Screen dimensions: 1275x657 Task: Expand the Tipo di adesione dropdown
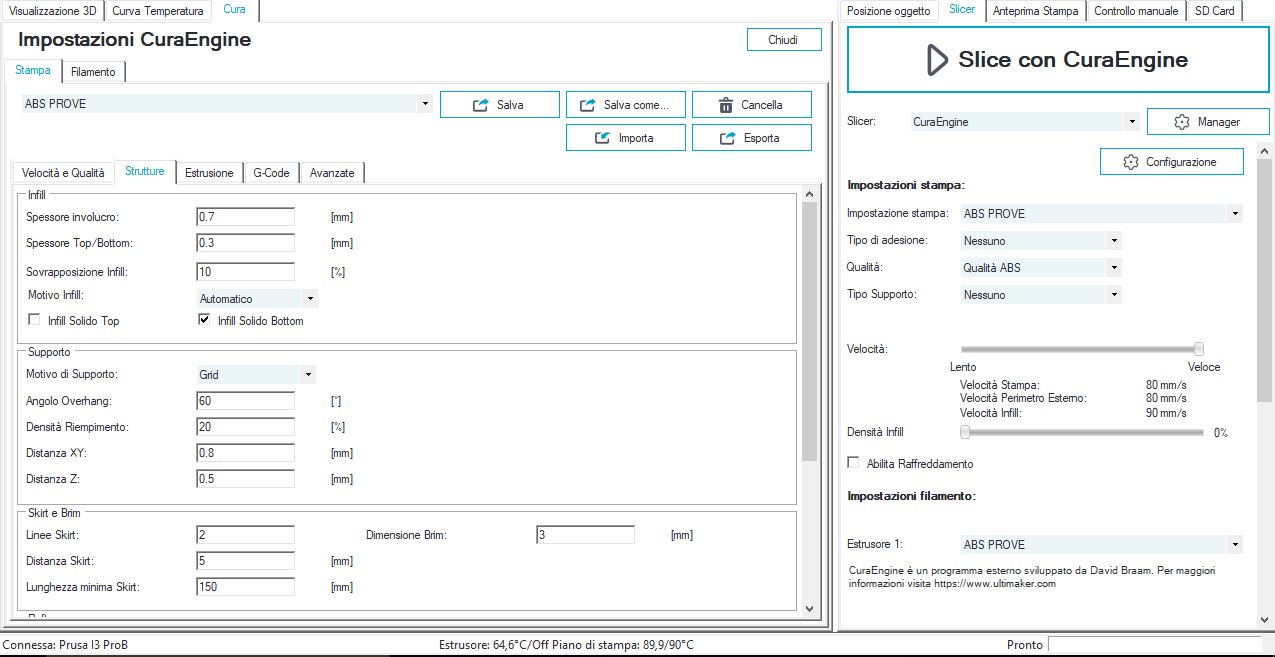(1114, 241)
